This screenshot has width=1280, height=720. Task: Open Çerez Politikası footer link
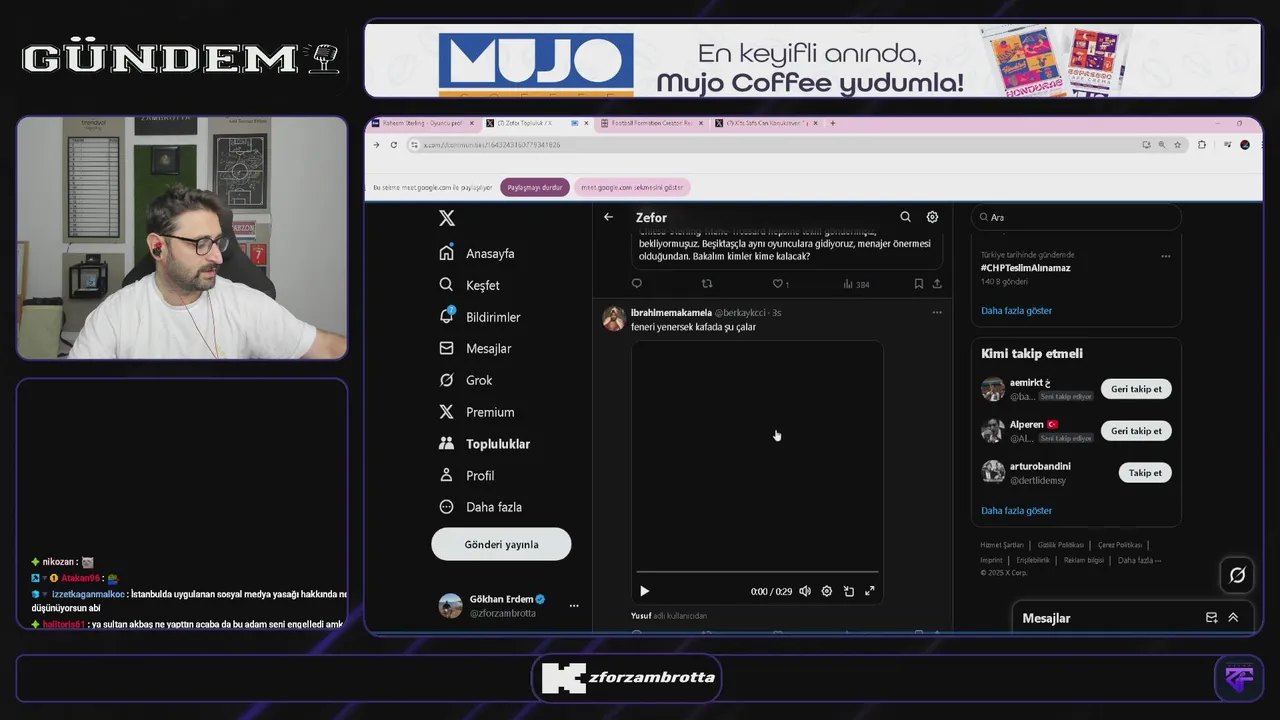pyautogui.click(x=1120, y=545)
